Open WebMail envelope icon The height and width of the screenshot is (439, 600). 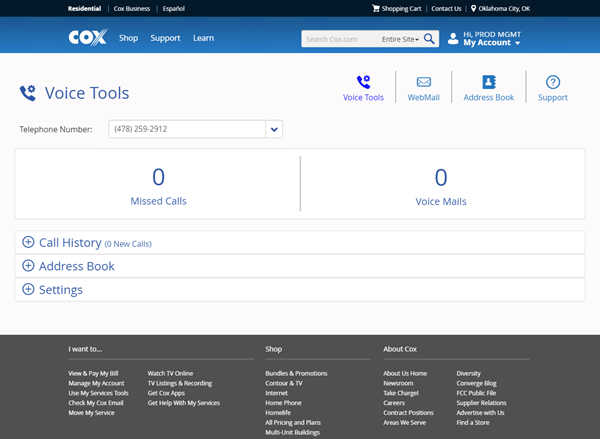coord(424,82)
